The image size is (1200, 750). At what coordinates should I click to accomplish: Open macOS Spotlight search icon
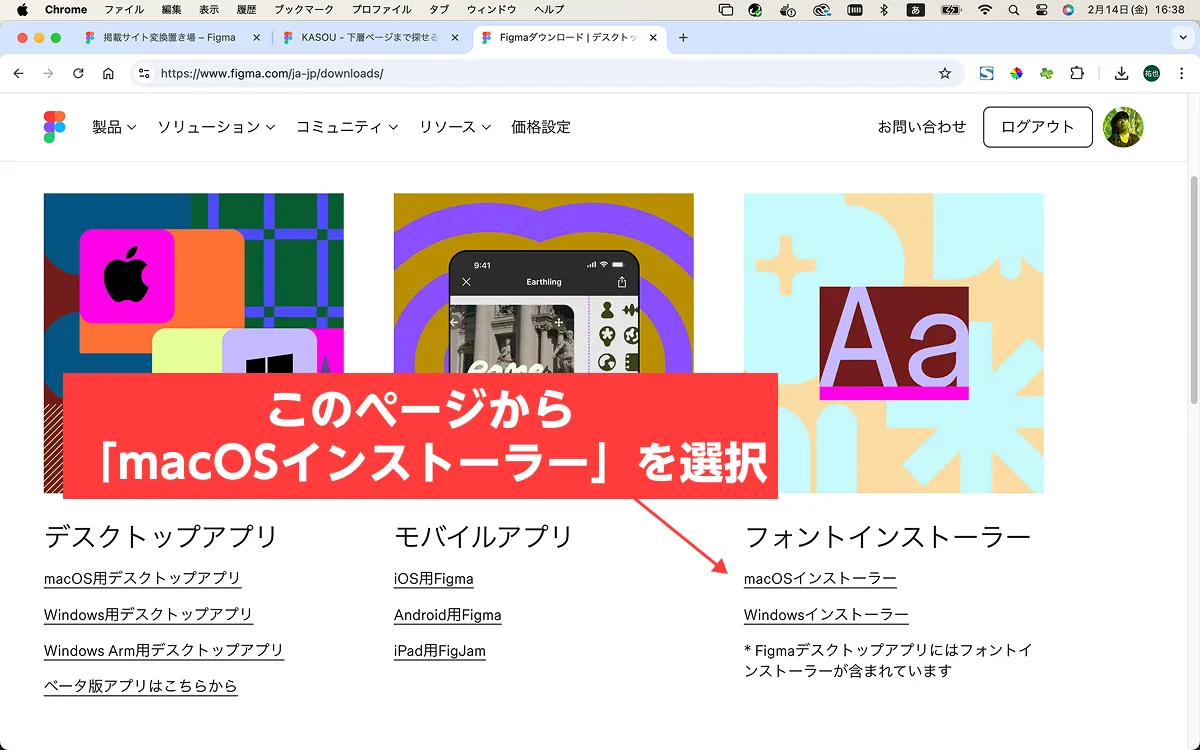(1014, 10)
